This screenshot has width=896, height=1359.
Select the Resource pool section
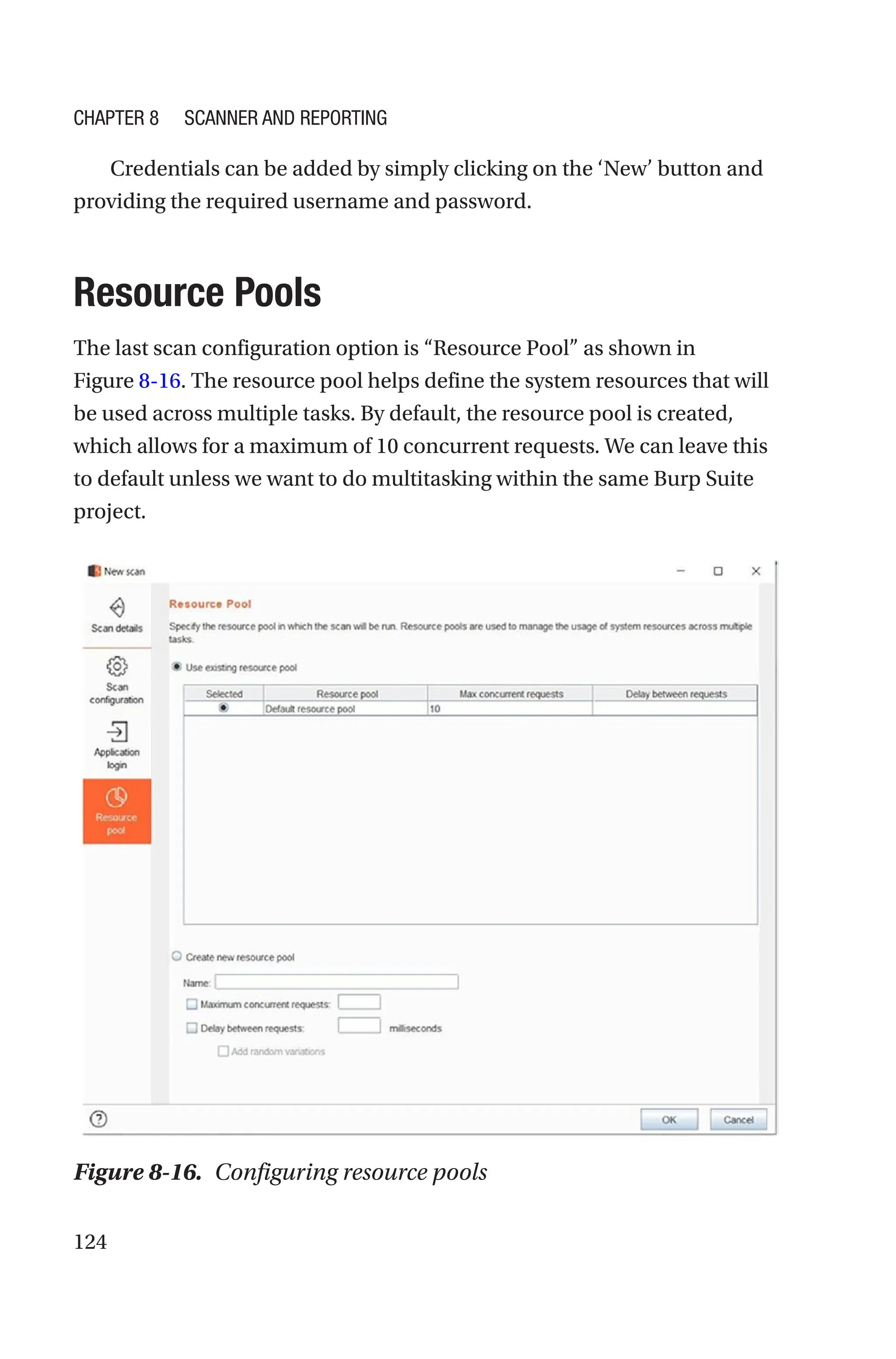[116, 811]
